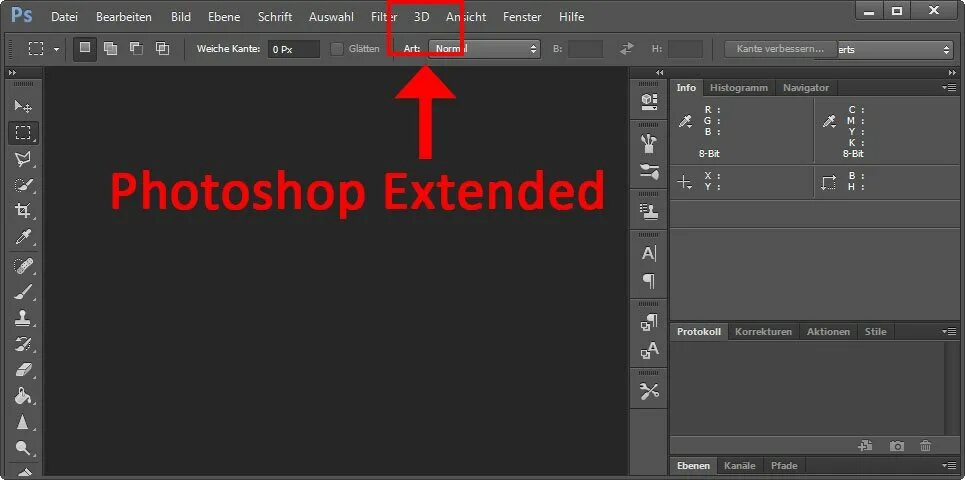Open the 3D cube panel icon
Image resolution: width=965 pixels, height=480 pixels.
[x=649, y=102]
